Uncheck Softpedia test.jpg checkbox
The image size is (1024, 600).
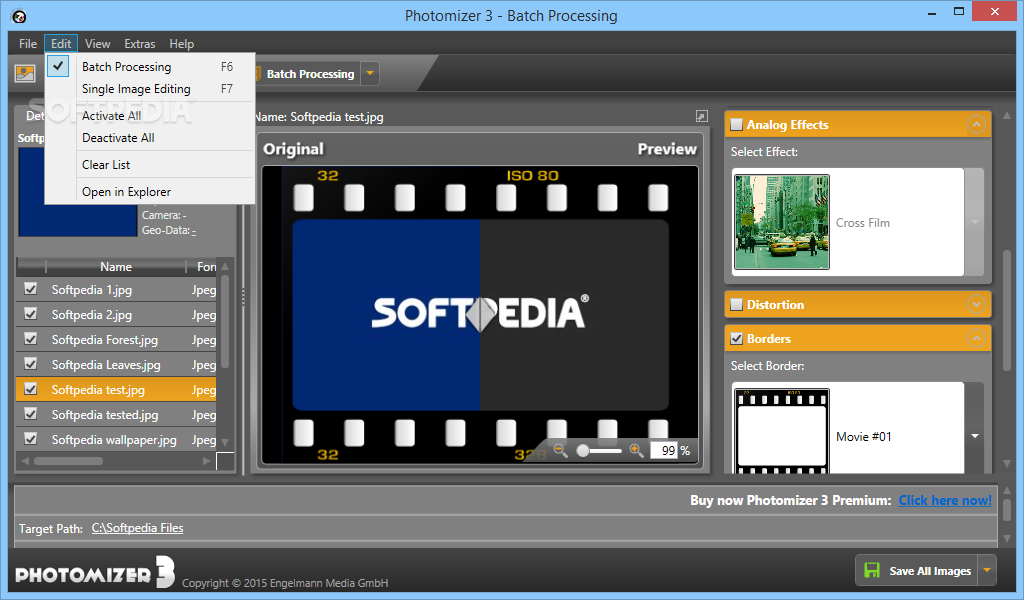coord(30,388)
